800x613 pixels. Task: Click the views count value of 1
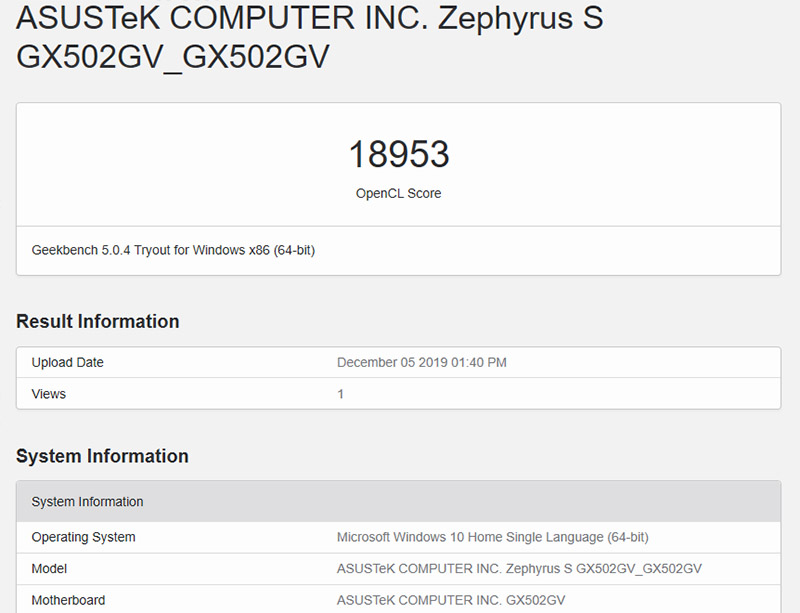(x=341, y=394)
